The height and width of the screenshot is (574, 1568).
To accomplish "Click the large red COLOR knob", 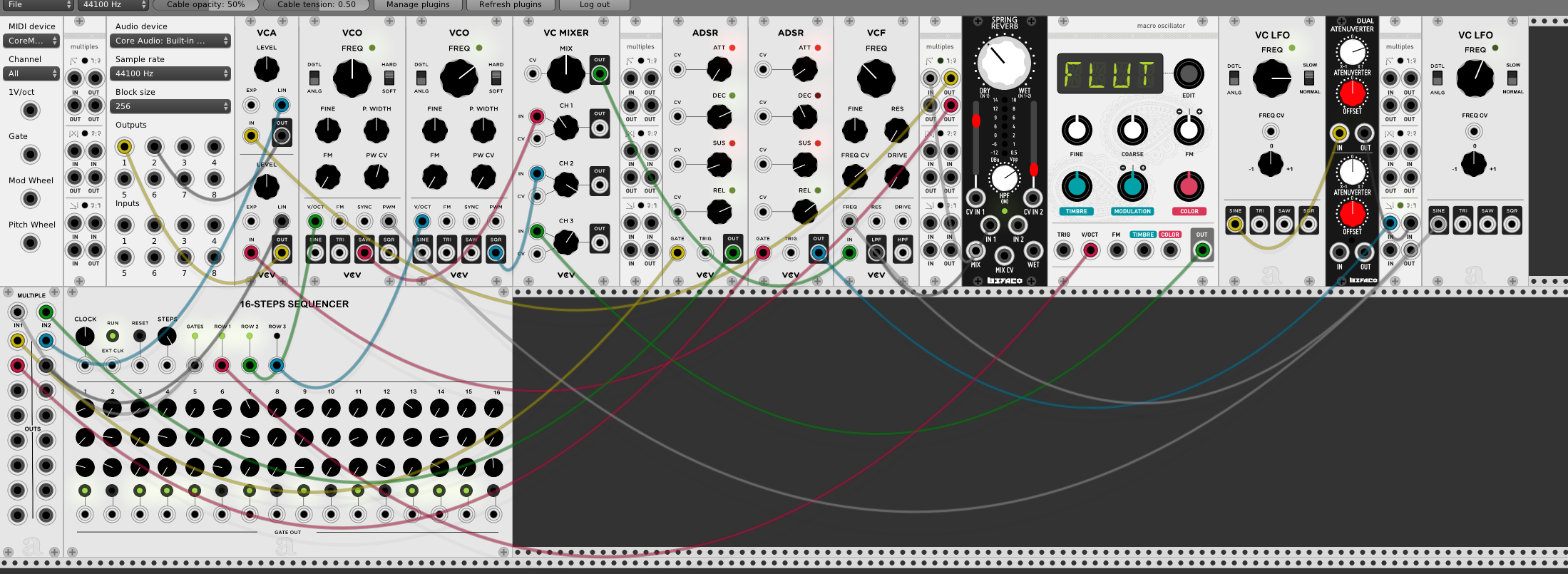I will pos(1189,187).
